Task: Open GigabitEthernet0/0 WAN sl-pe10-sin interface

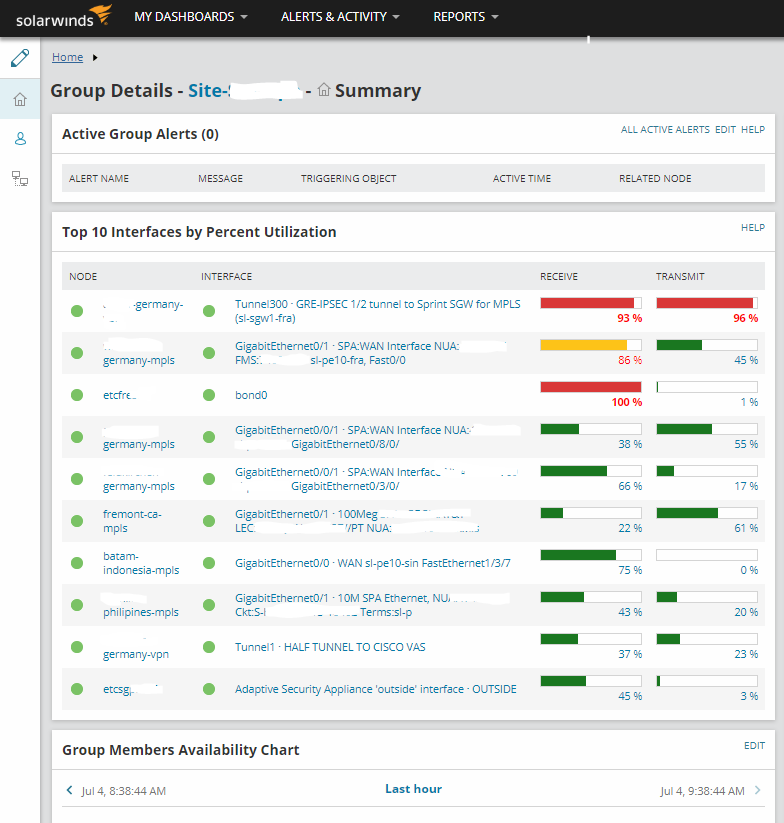Action: click(x=372, y=563)
